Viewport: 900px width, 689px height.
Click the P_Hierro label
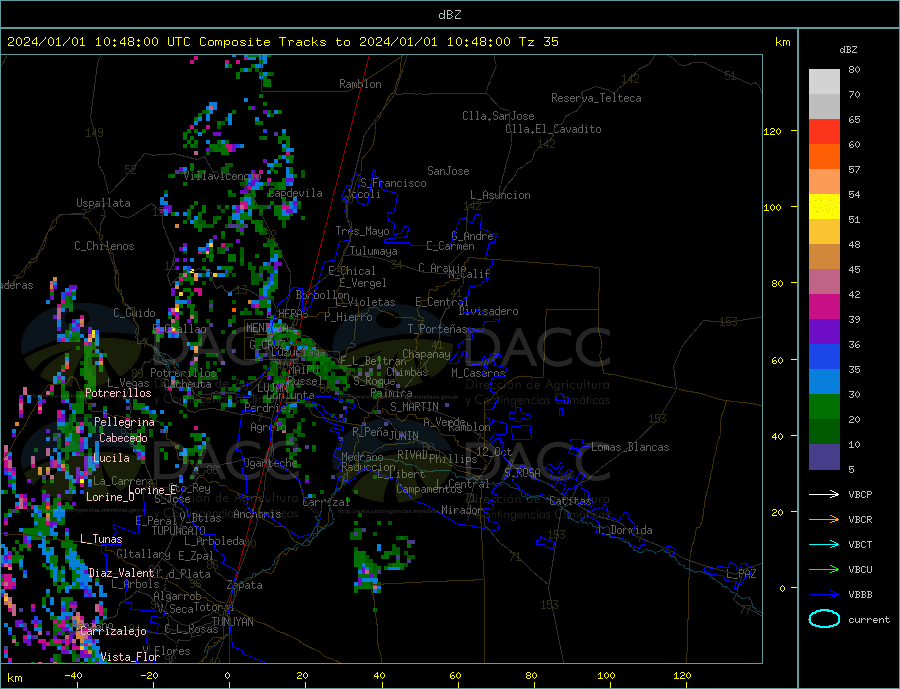pyautogui.click(x=348, y=317)
